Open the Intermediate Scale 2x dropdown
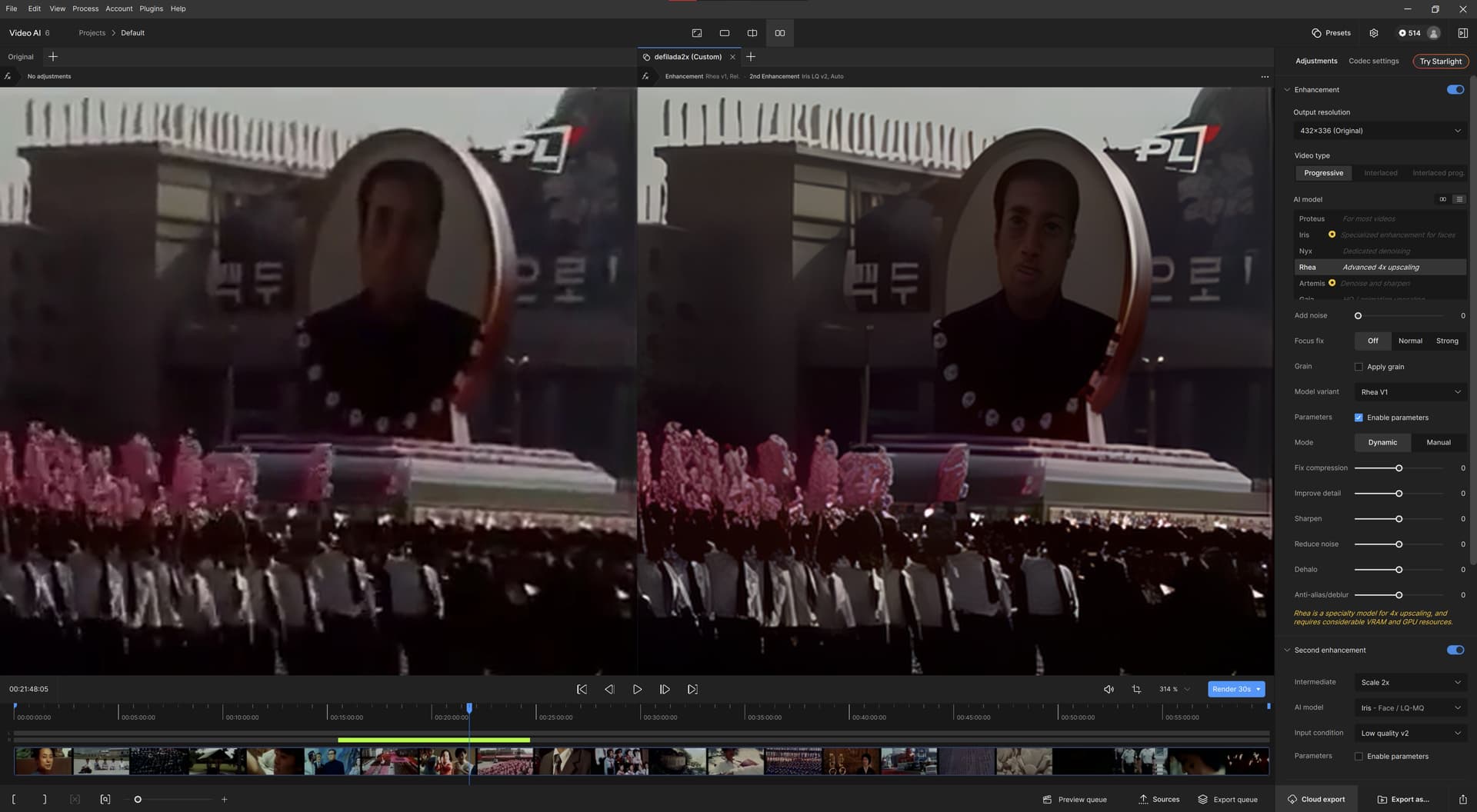 click(1410, 683)
